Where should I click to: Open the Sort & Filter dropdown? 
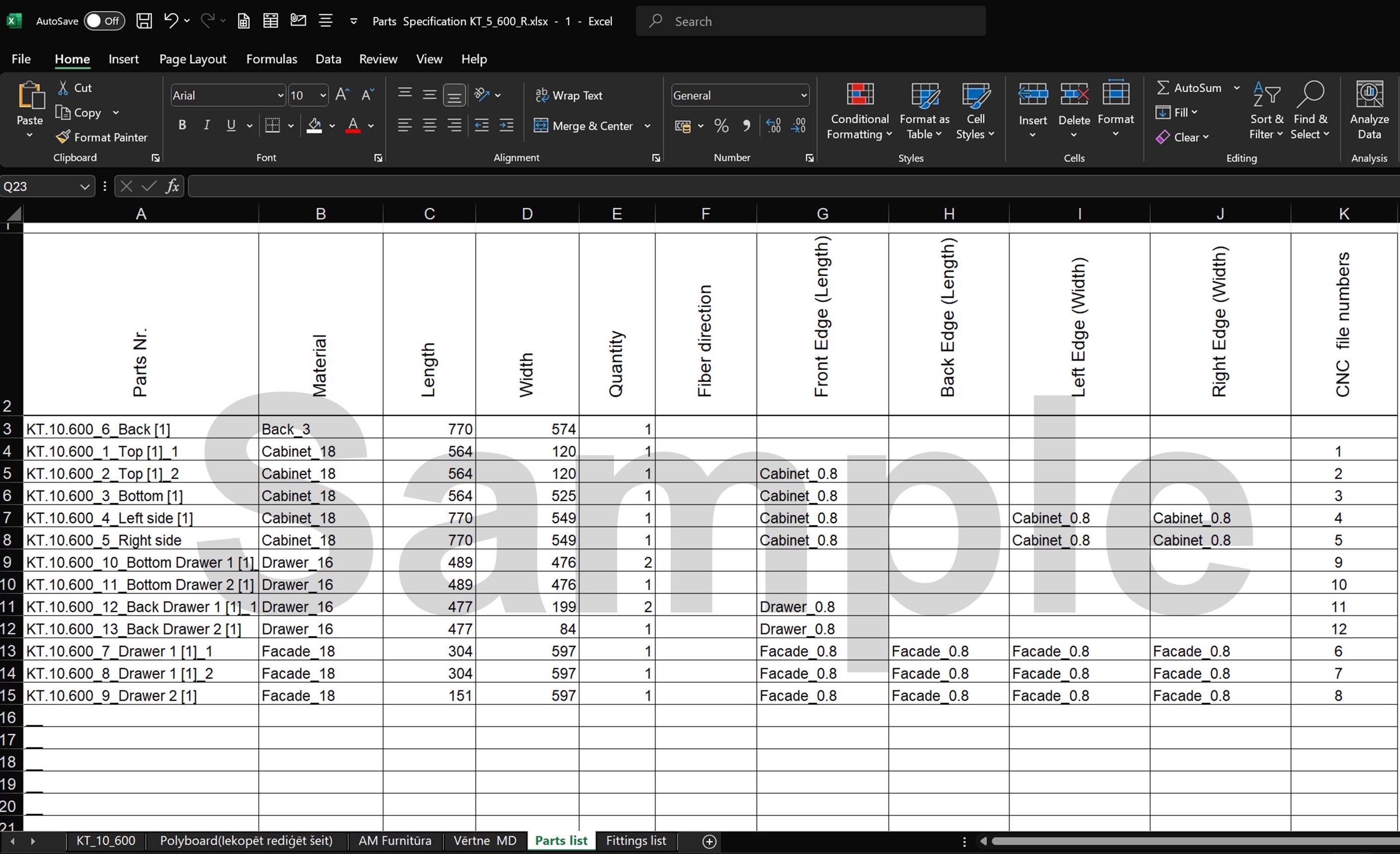[1266, 110]
